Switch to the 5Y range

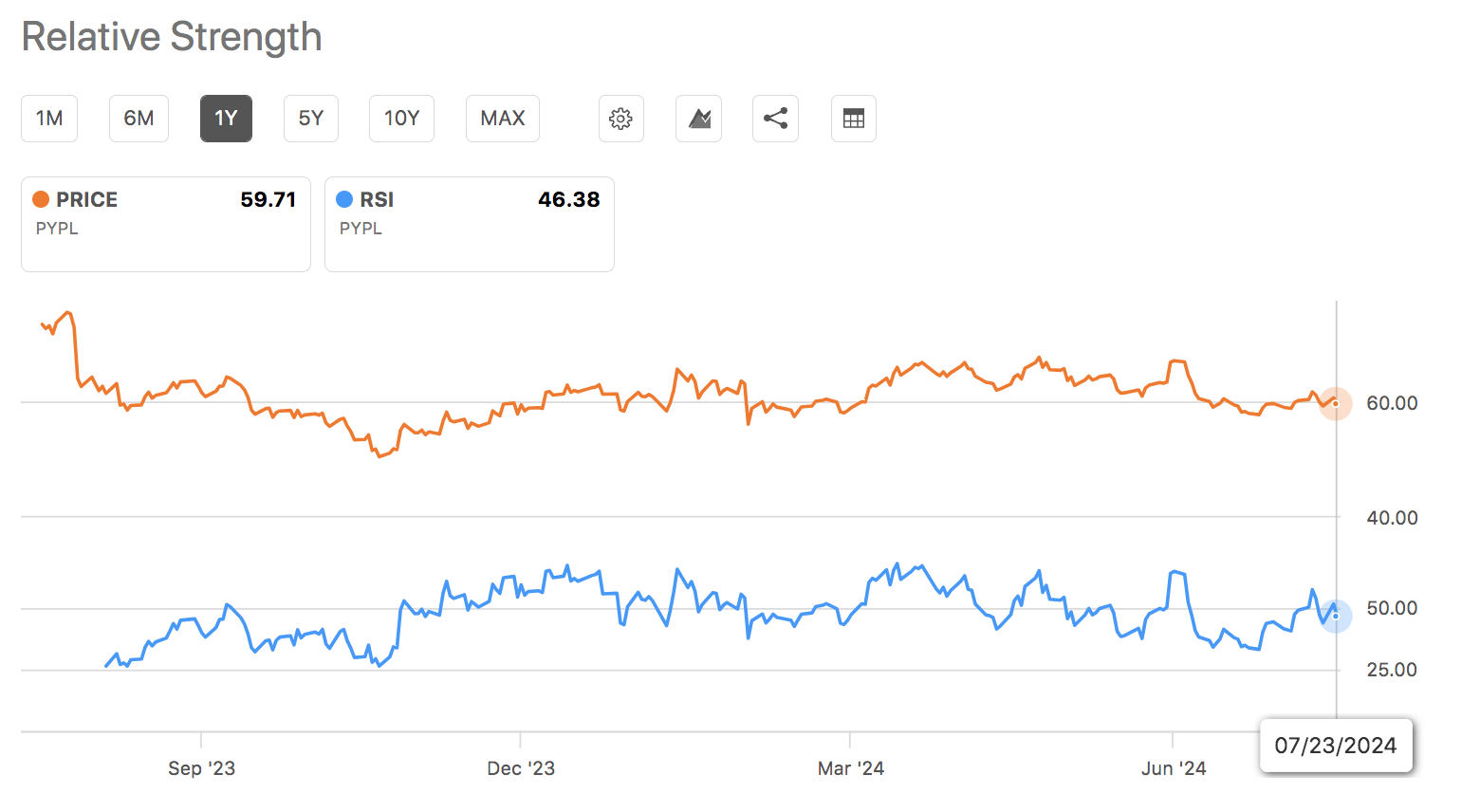click(x=311, y=119)
